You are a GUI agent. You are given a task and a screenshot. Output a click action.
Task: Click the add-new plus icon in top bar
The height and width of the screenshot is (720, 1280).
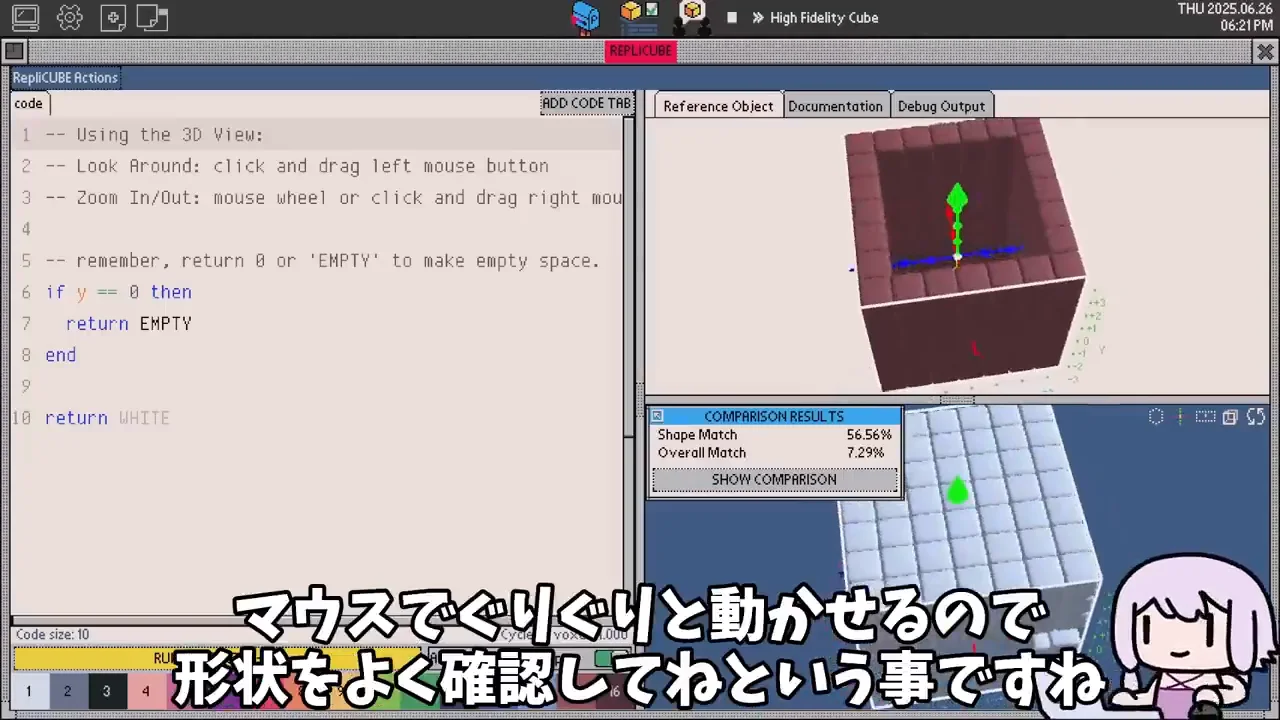pos(113,17)
